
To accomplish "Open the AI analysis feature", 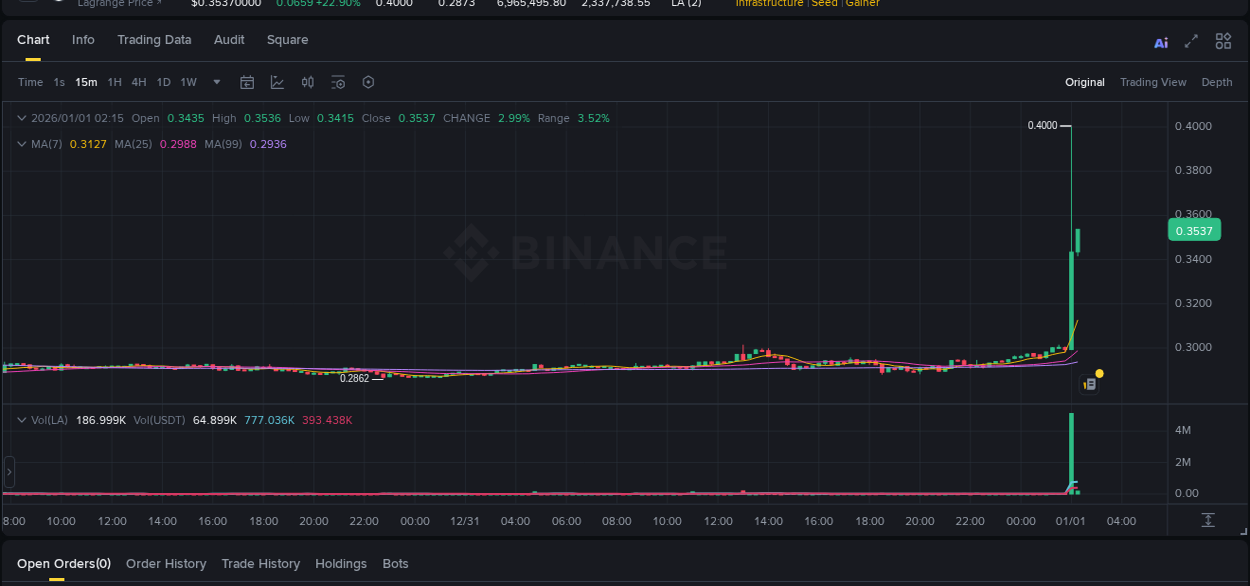I will point(1160,41).
